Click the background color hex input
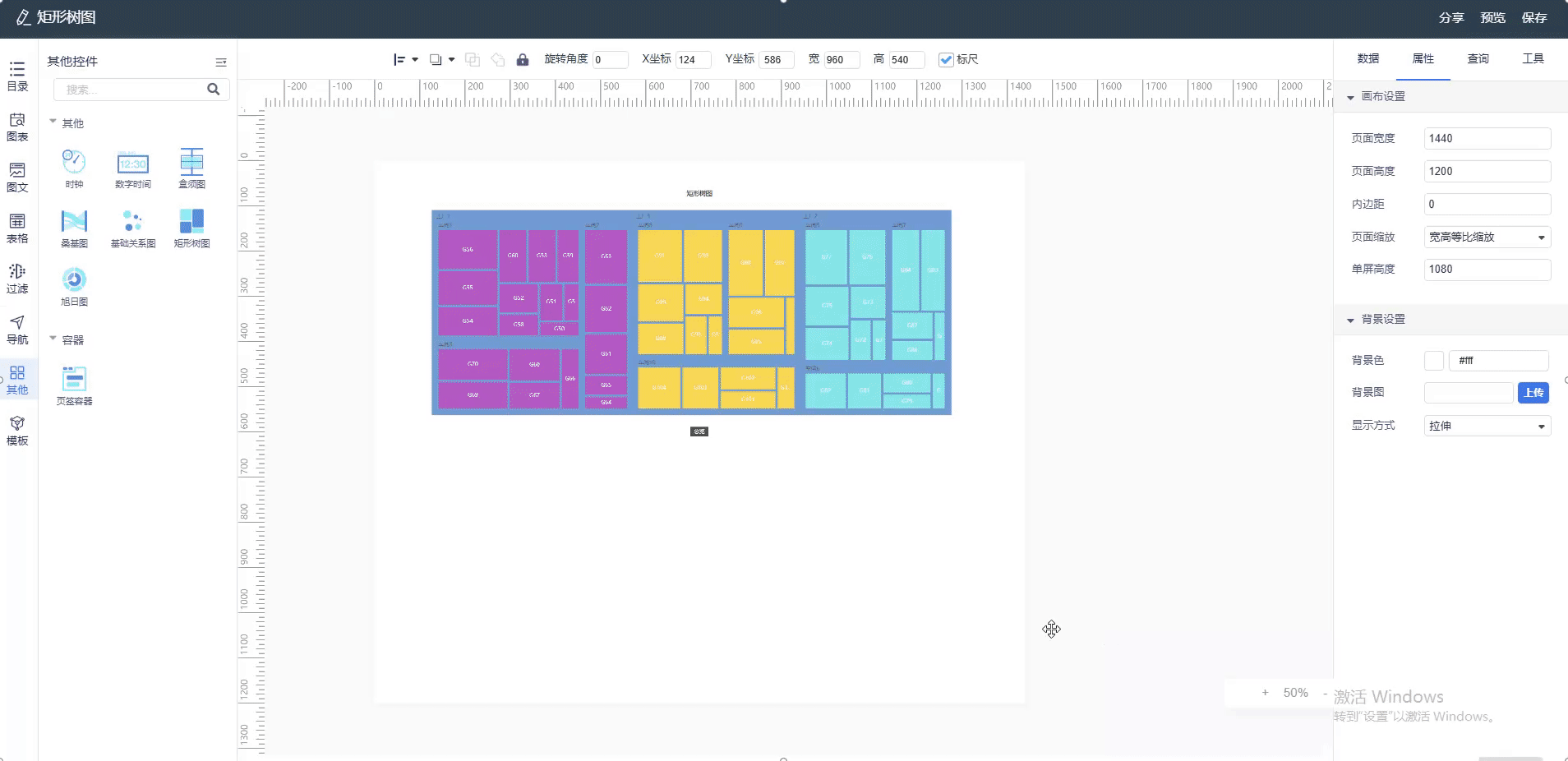 1499,361
